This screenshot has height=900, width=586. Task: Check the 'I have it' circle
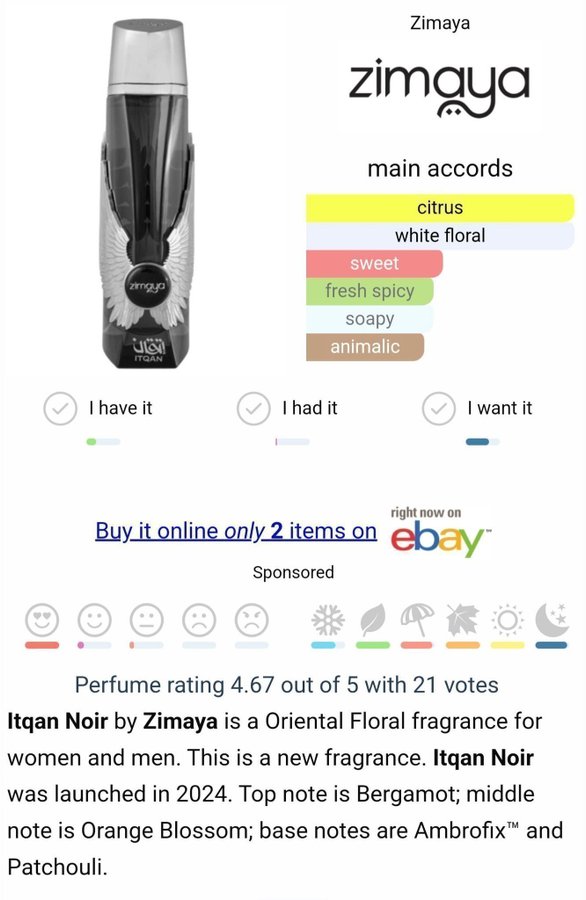pyautogui.click(x=60, y=409)
